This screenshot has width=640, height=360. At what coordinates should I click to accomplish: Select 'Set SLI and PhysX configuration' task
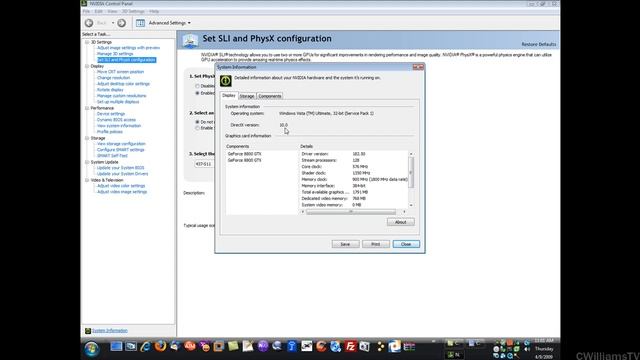127,60
